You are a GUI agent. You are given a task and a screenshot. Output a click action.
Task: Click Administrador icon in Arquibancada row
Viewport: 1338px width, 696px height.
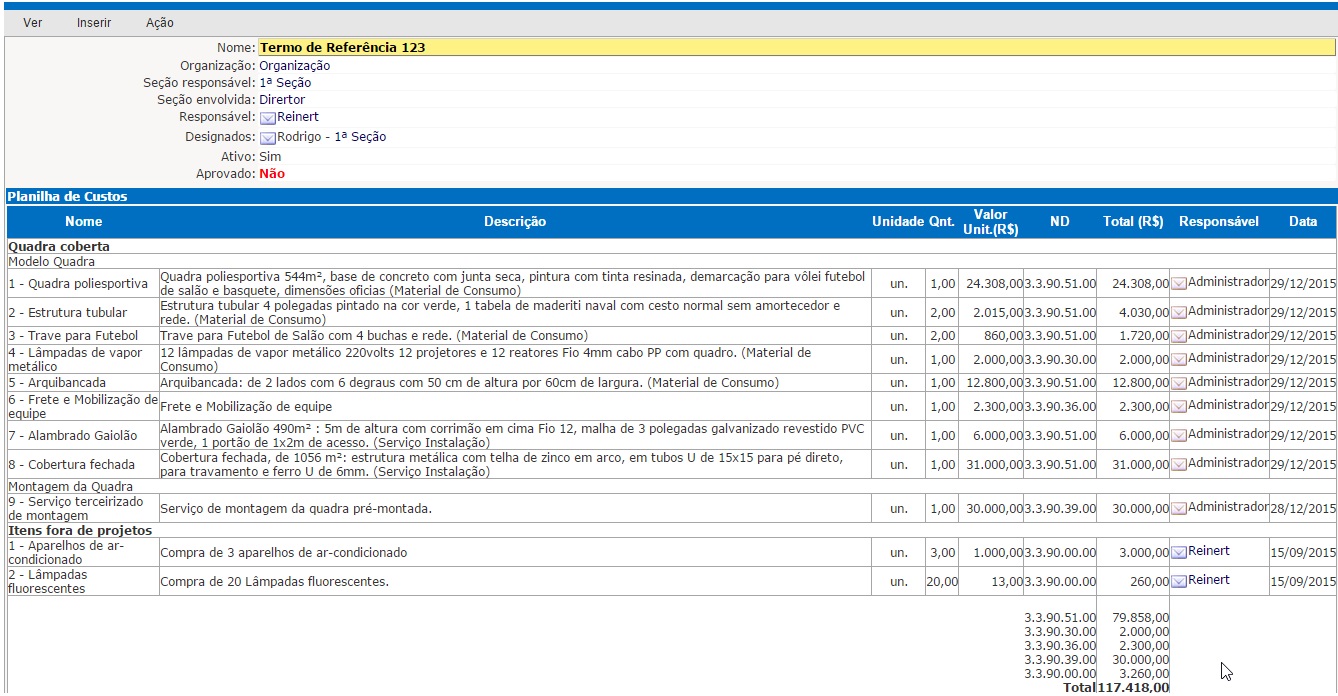point(1179,383)
